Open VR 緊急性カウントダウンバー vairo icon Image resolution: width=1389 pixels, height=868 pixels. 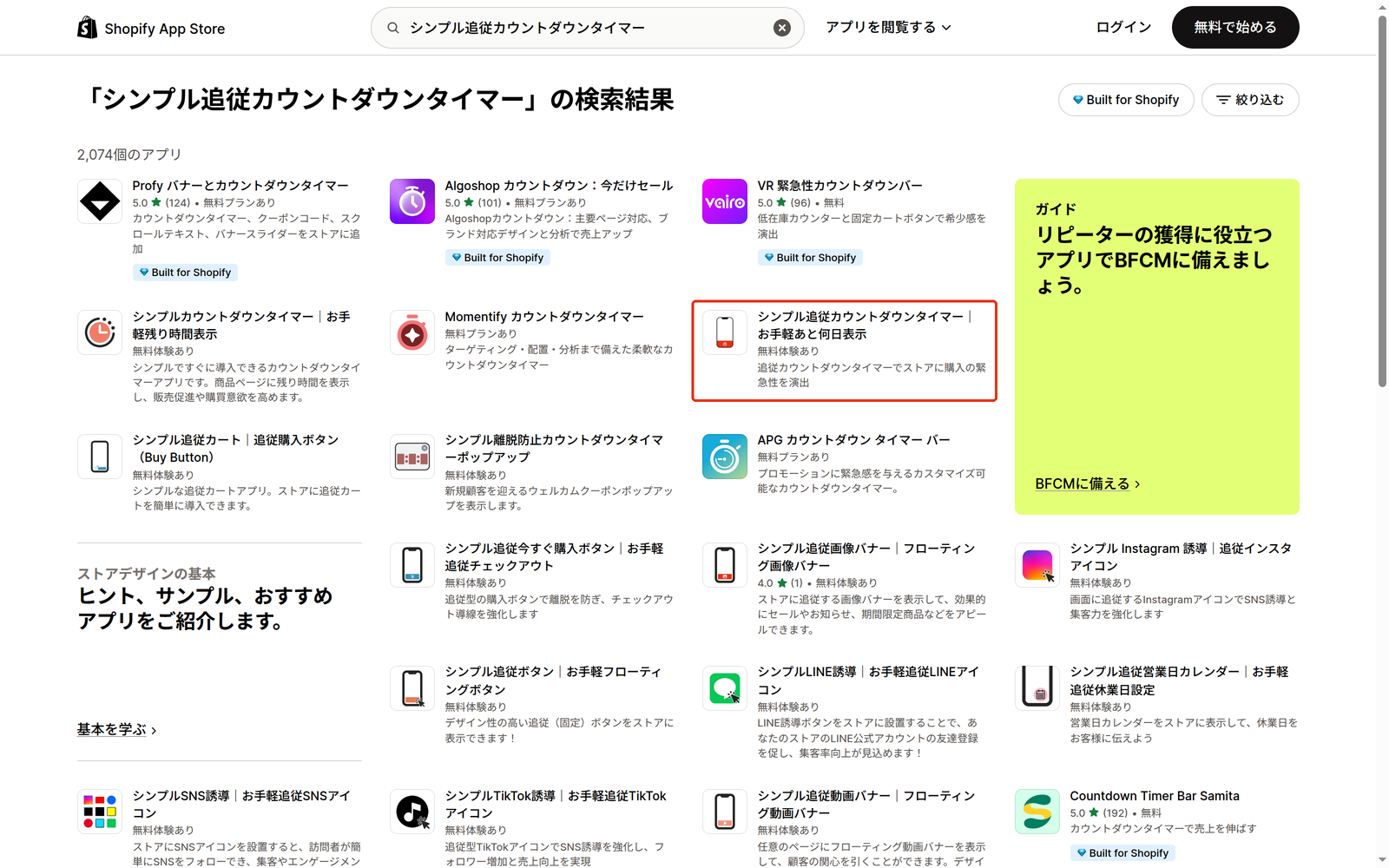point(725,201)
